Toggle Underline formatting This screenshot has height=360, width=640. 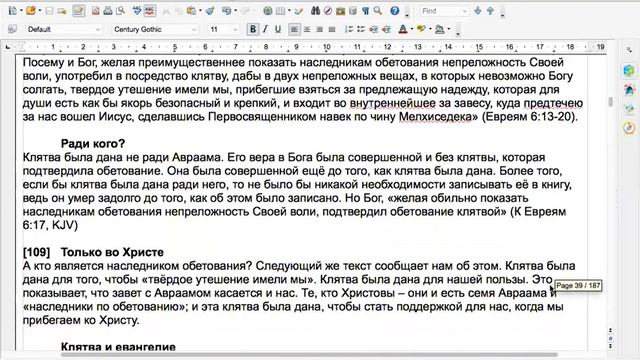coord(278,29)
